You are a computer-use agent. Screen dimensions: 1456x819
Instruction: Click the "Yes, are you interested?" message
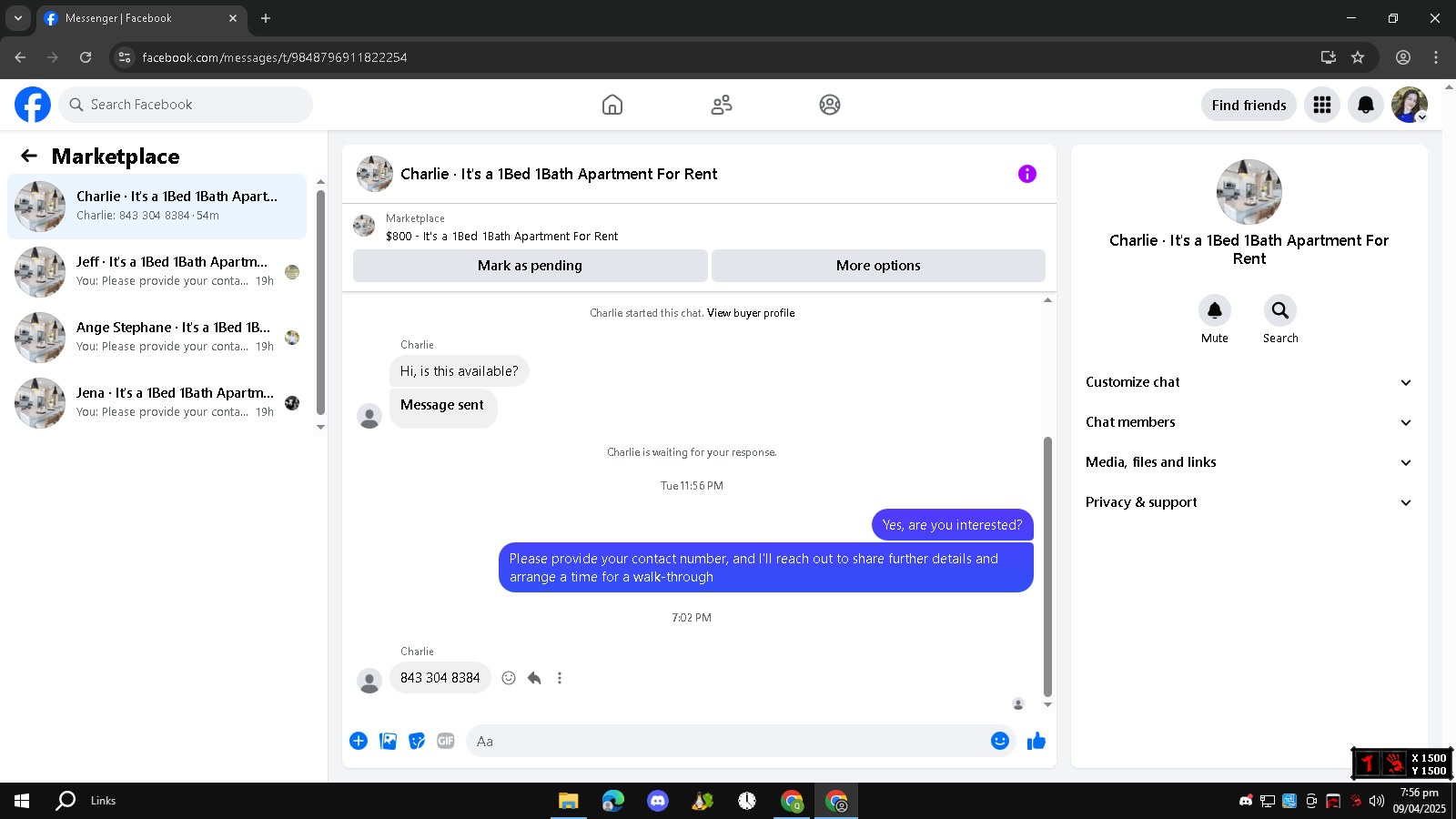coord(953,525)
